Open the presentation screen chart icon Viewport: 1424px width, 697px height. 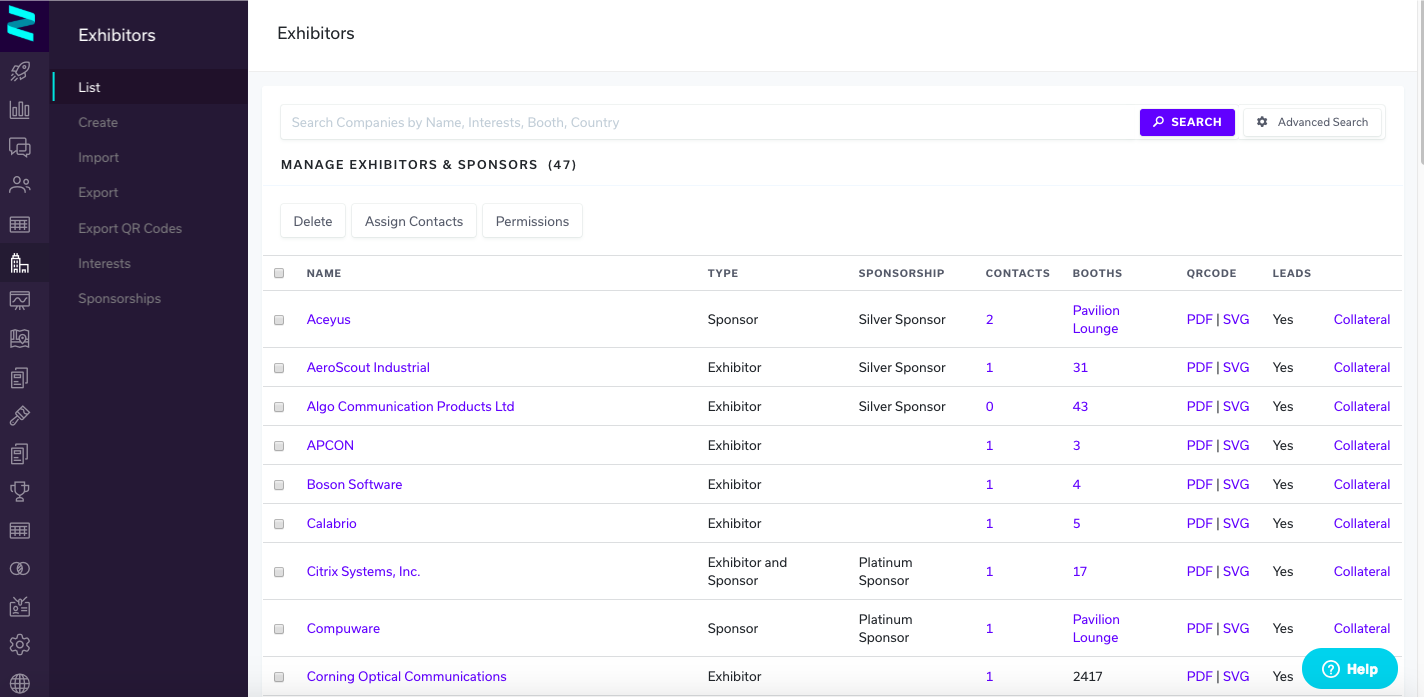(20, 300)
